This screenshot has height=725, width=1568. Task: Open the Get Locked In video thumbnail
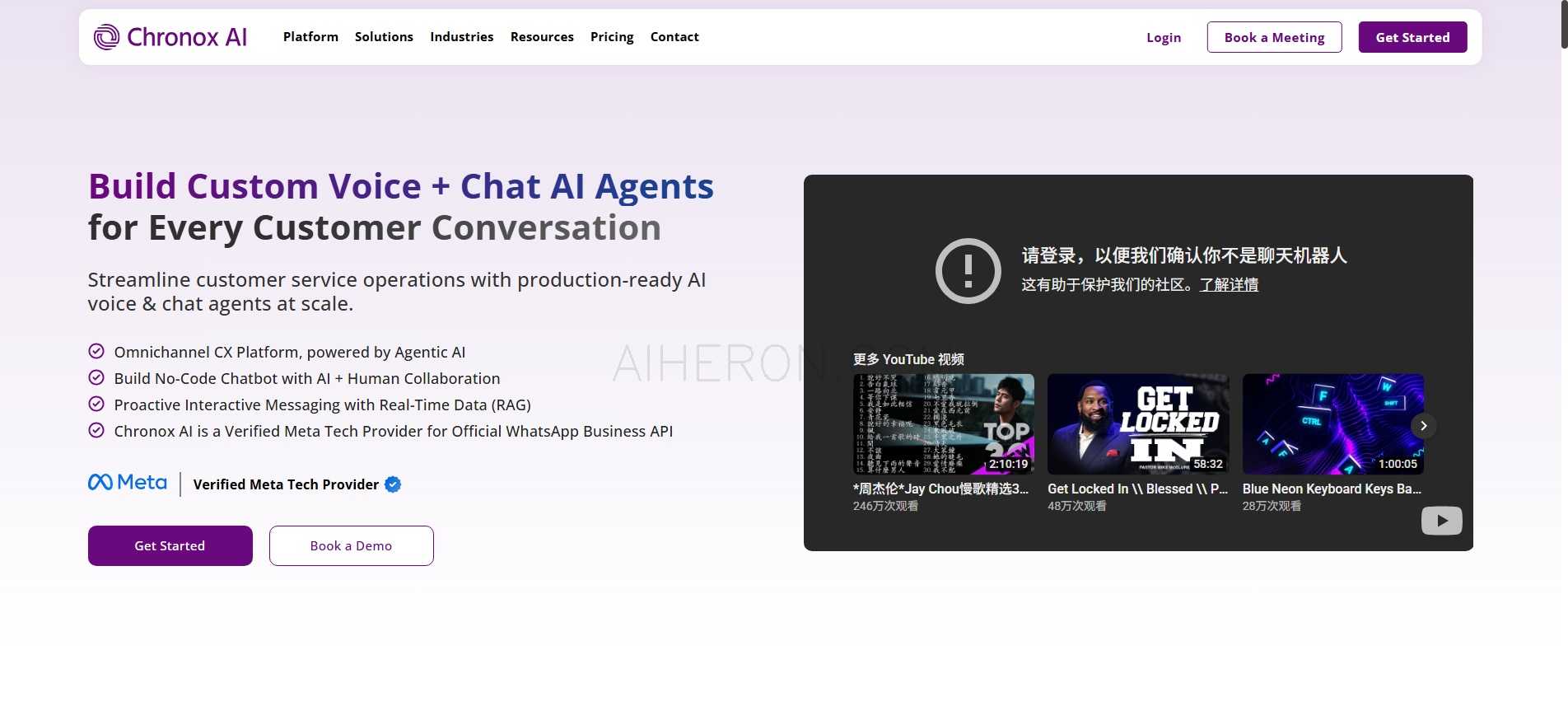point(1137,424)
